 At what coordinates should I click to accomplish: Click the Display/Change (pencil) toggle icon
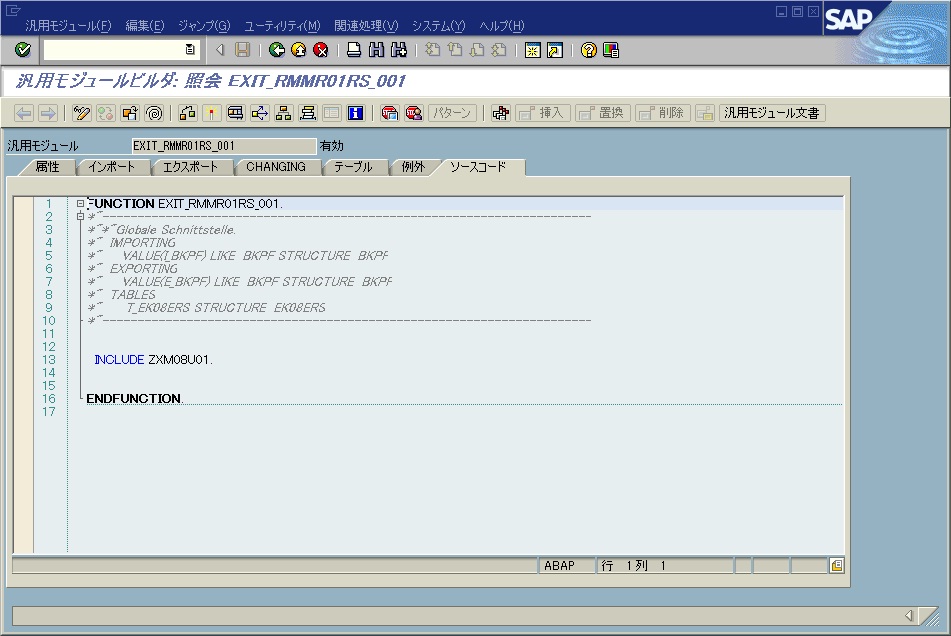click(x=80, y=113)
